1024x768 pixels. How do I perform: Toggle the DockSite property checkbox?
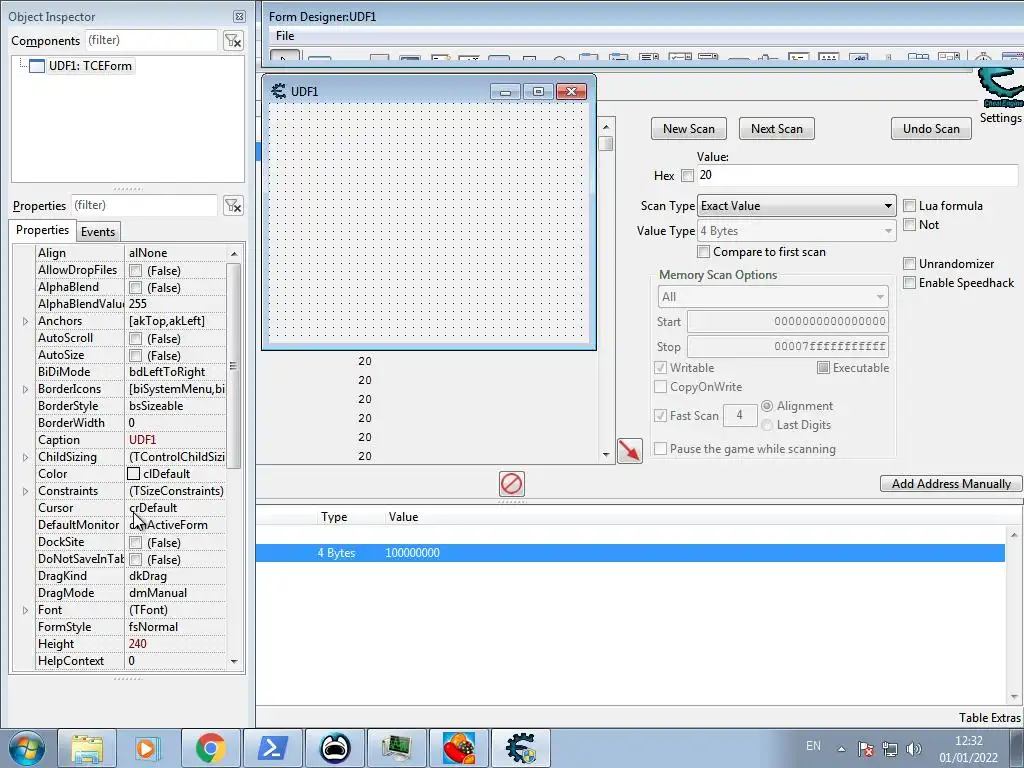point(135,543)
